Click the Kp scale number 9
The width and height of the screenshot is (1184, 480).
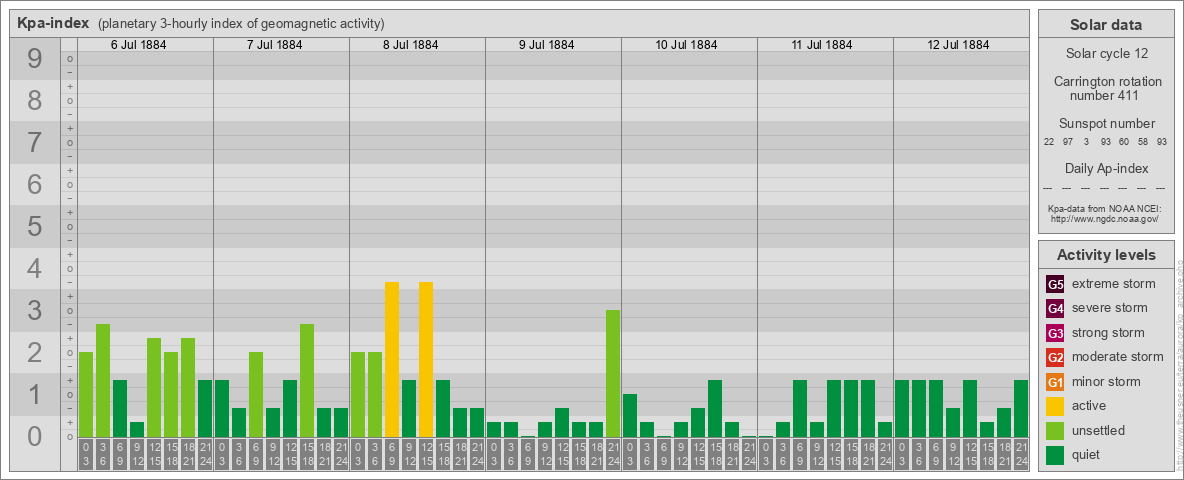[x=35, y=58]
